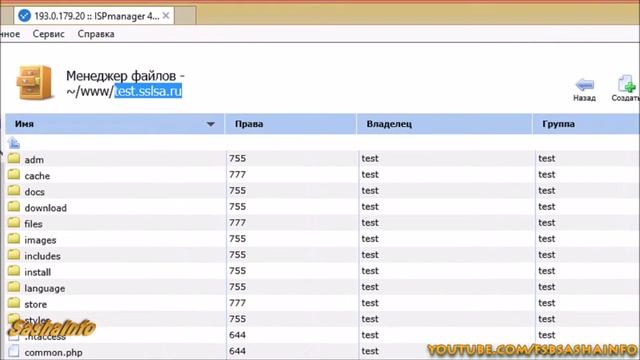Screen dimensions: 640x360
Task: Click the Создать new file icon
Action: (x=627, y=84)
